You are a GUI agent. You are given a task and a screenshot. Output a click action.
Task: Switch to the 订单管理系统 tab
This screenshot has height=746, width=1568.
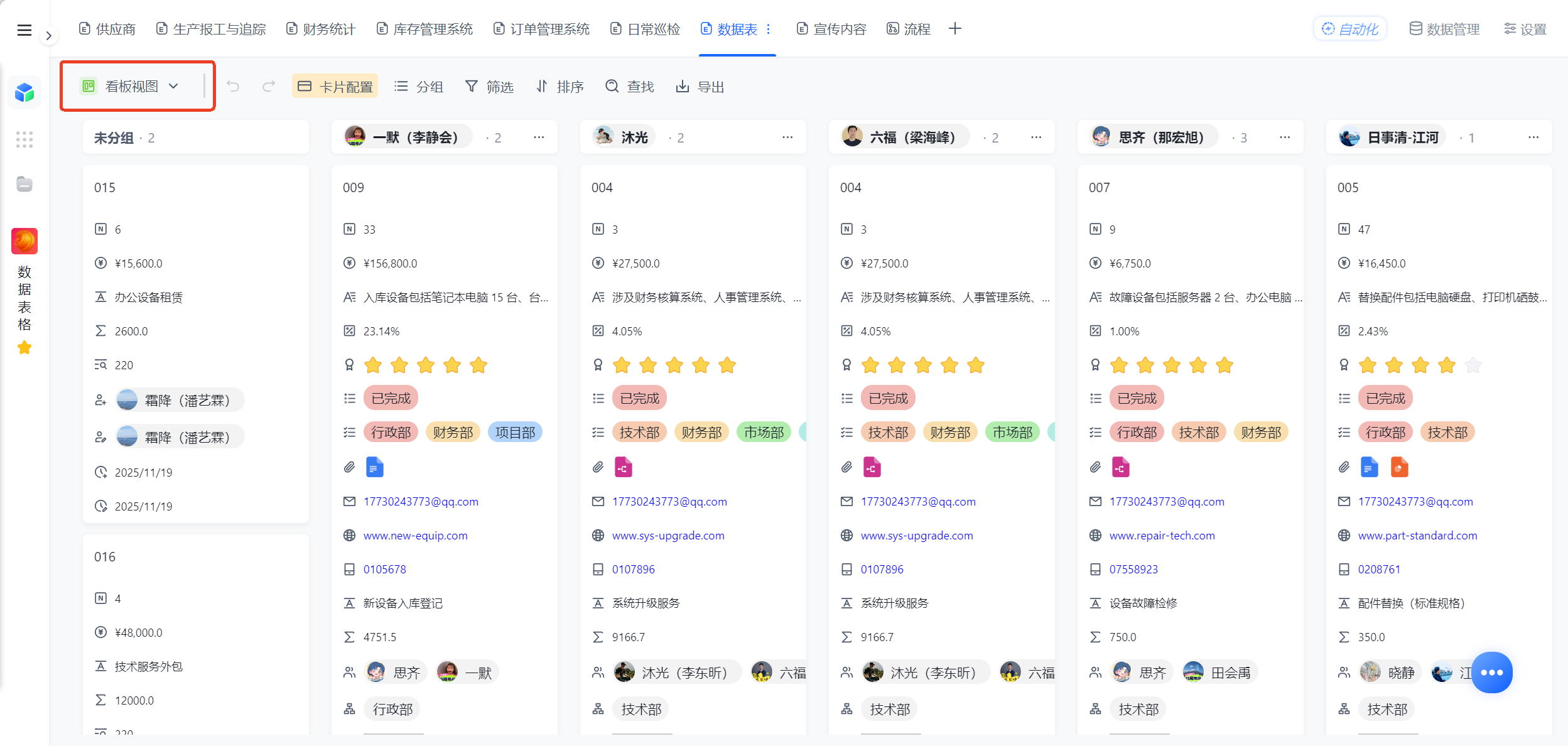(x=541, y=29)
